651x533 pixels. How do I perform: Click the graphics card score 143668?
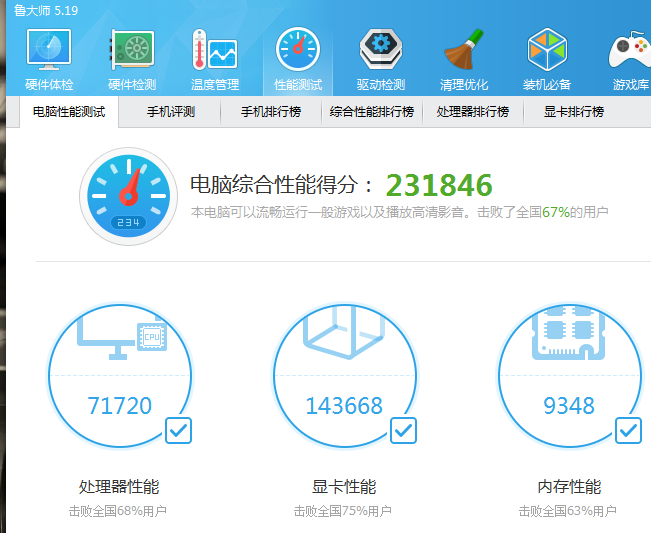pyautogui.click(x=344, y=406)
